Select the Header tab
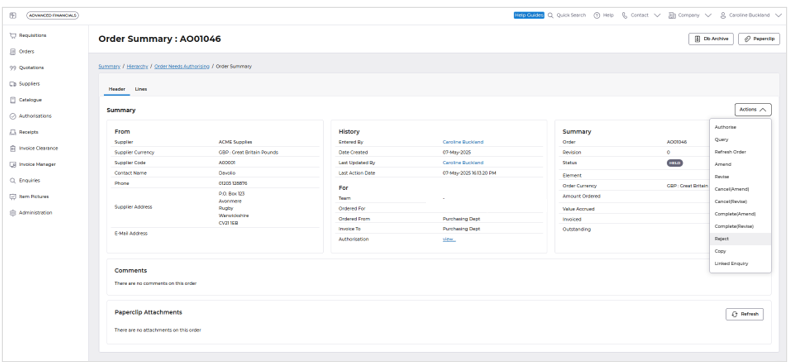 117,89
